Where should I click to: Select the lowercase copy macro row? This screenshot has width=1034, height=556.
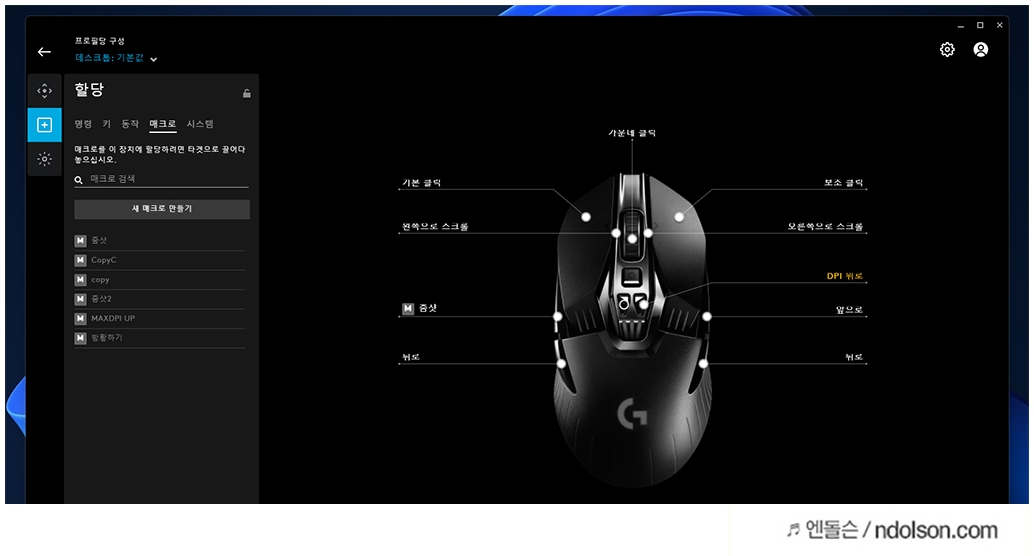pos(160,280)
